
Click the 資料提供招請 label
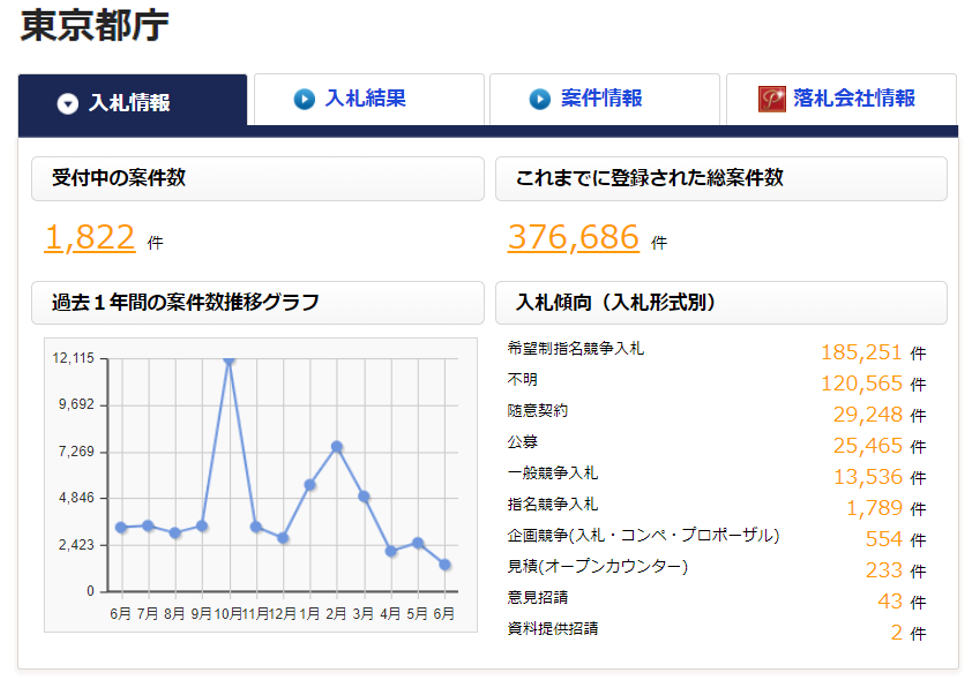tap(552, 628)
